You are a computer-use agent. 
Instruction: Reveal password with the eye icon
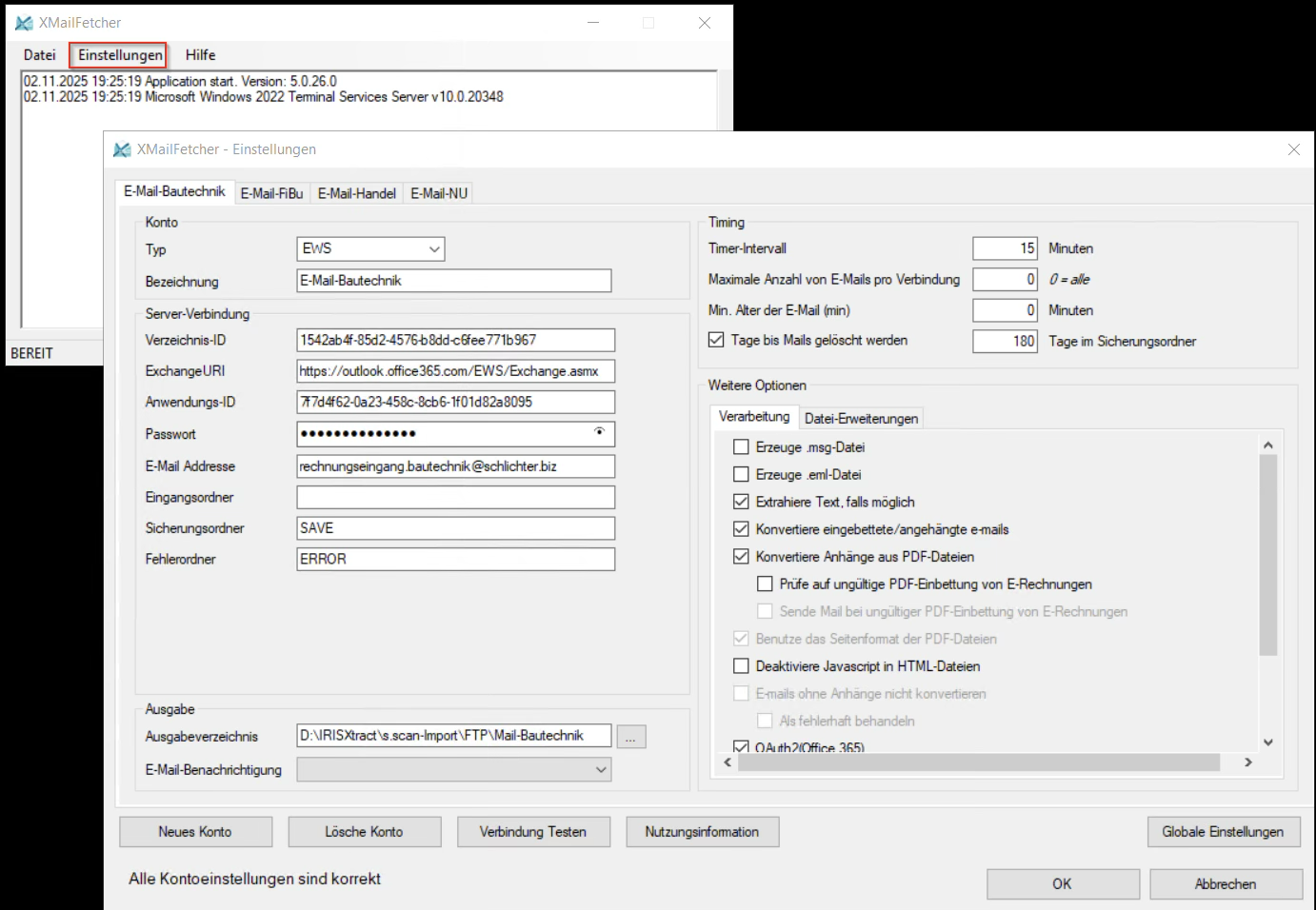(599, 432)
